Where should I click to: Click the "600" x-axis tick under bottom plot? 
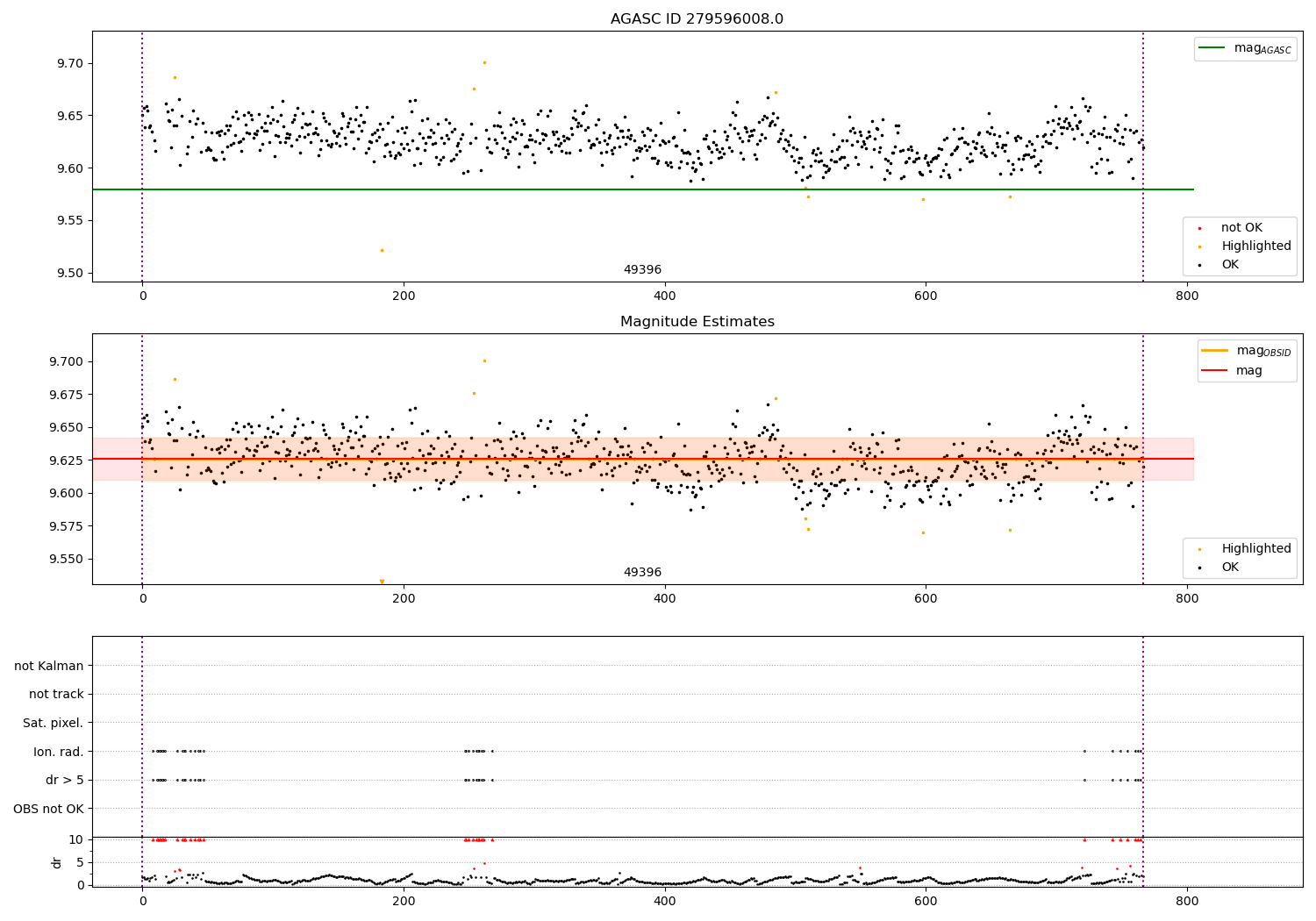[x=926, y=901]
